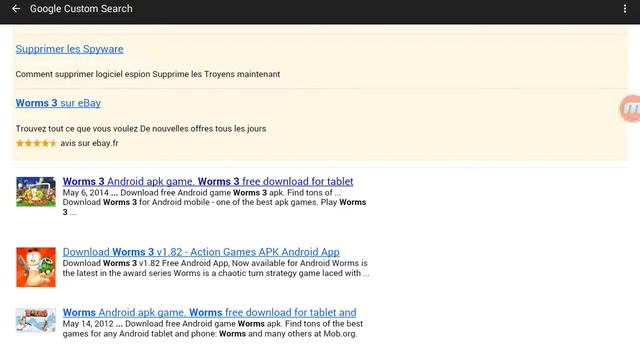Click 'Trouvez tout ce que vous voulez' text
The height and width of the screenshot is (360, 640).
coord(141,129)
